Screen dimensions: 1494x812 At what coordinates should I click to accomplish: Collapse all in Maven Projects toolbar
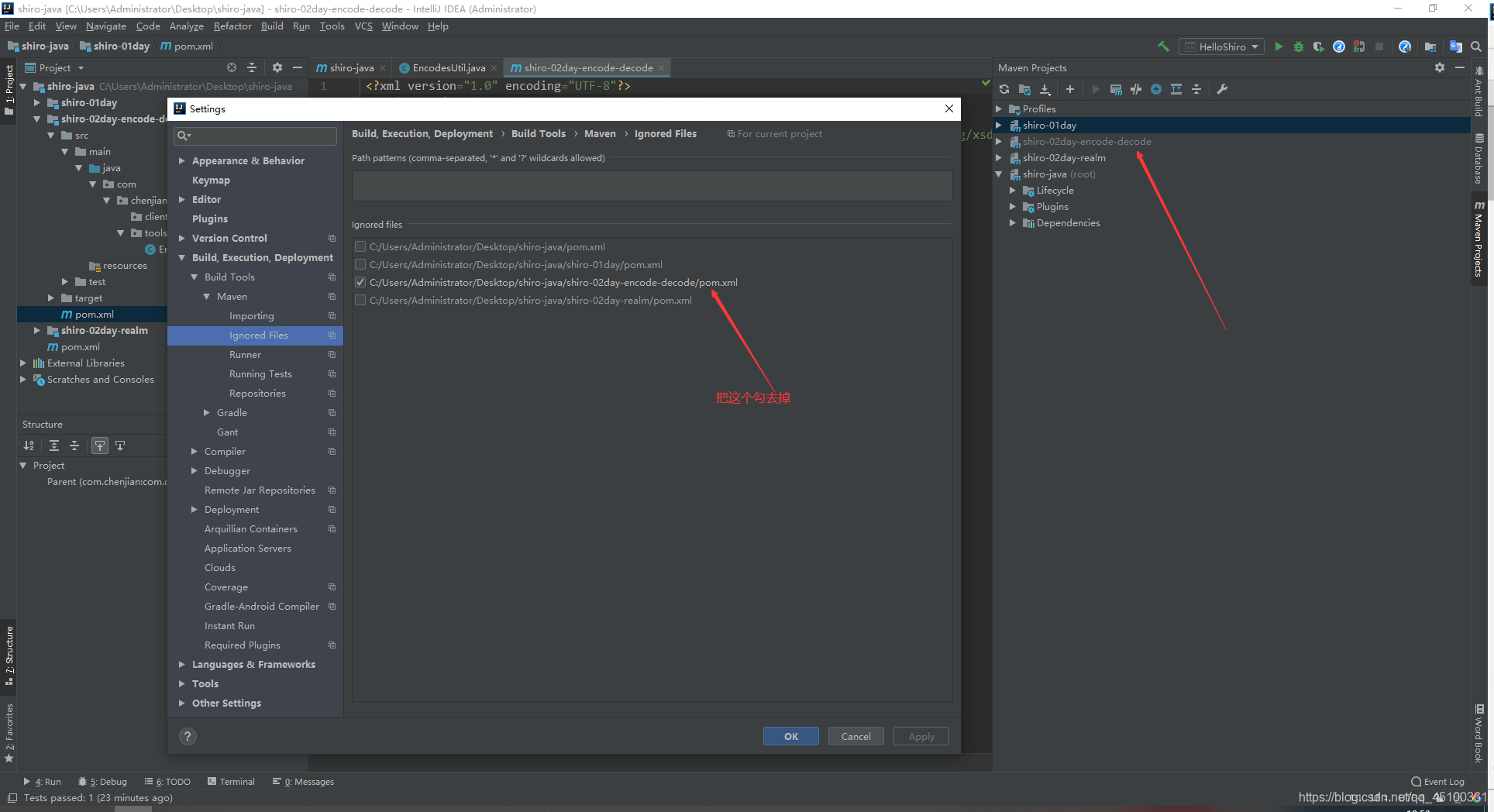(x=1196, y=89)
